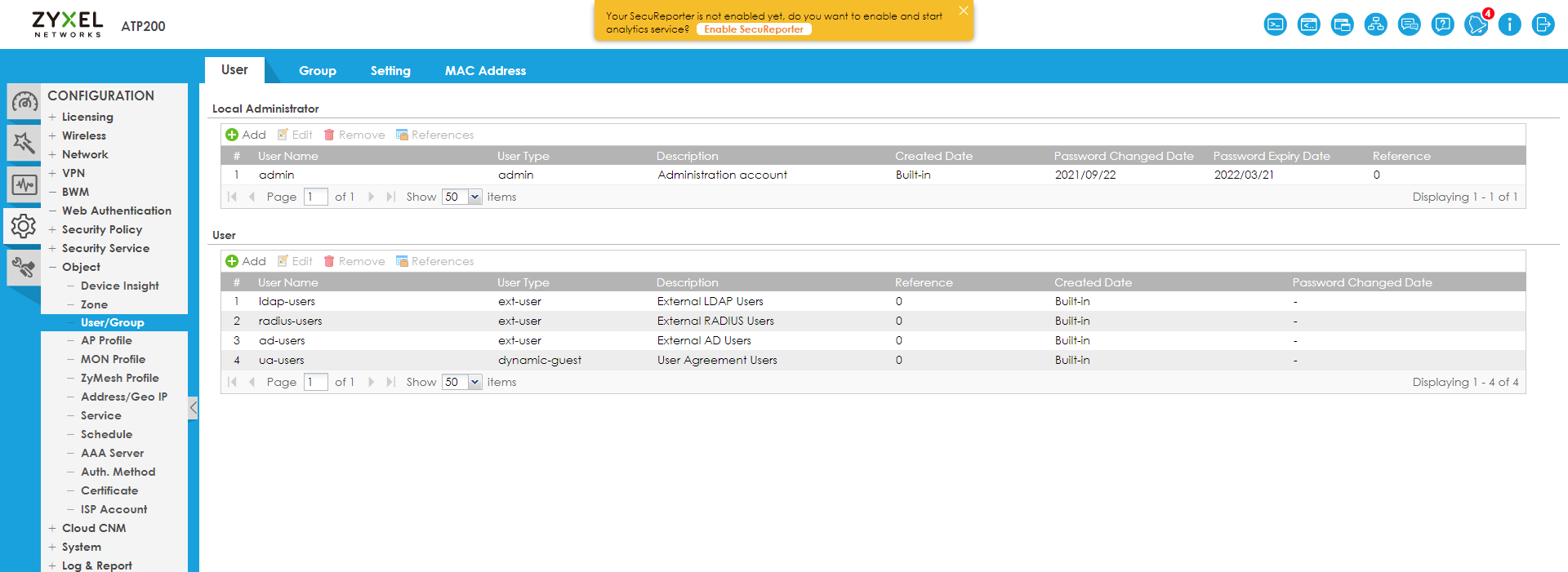Click the page number field in User table
This screenshot has height=572, width=1568.
(x=315, y=382)
